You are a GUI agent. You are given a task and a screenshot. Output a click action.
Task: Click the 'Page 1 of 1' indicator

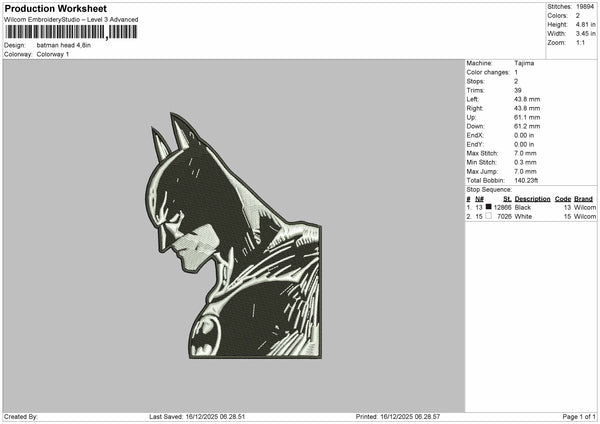point(579,417)
